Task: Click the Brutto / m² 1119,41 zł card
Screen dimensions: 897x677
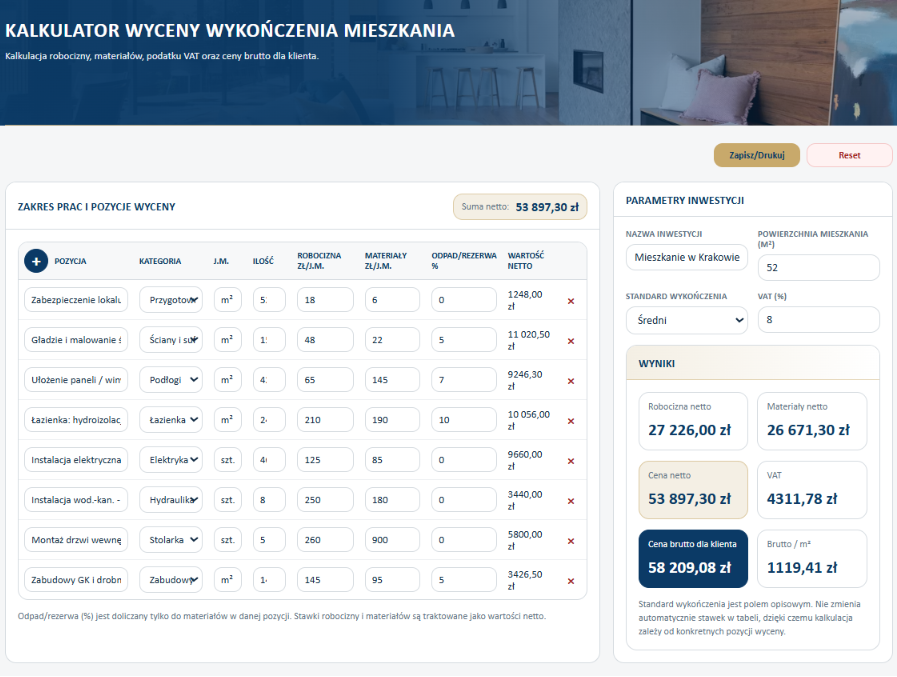Action: coord(812,559)
